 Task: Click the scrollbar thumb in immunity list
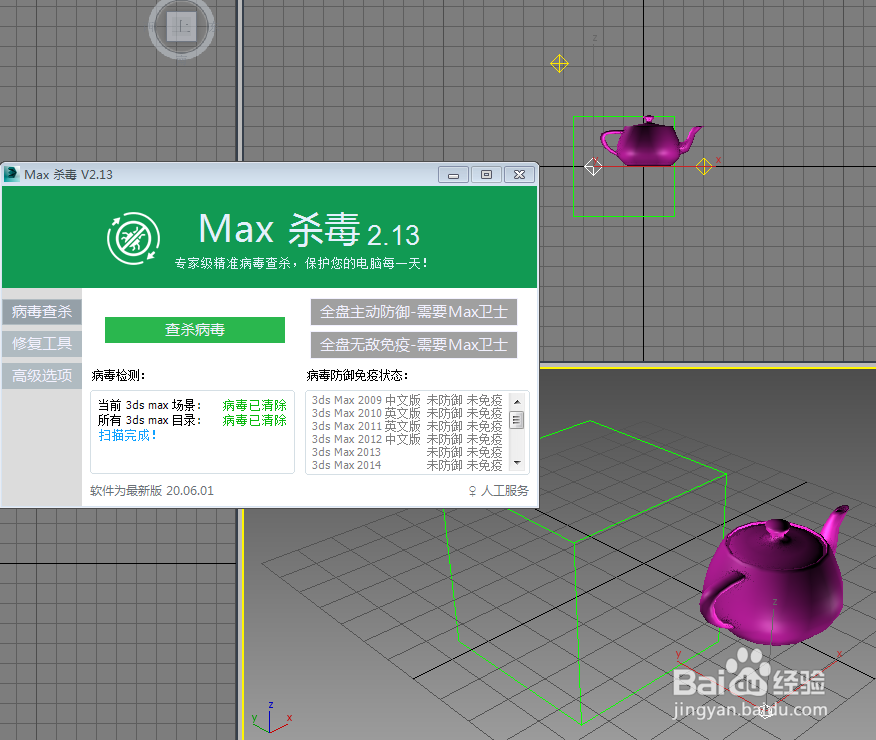pos(517,419)
